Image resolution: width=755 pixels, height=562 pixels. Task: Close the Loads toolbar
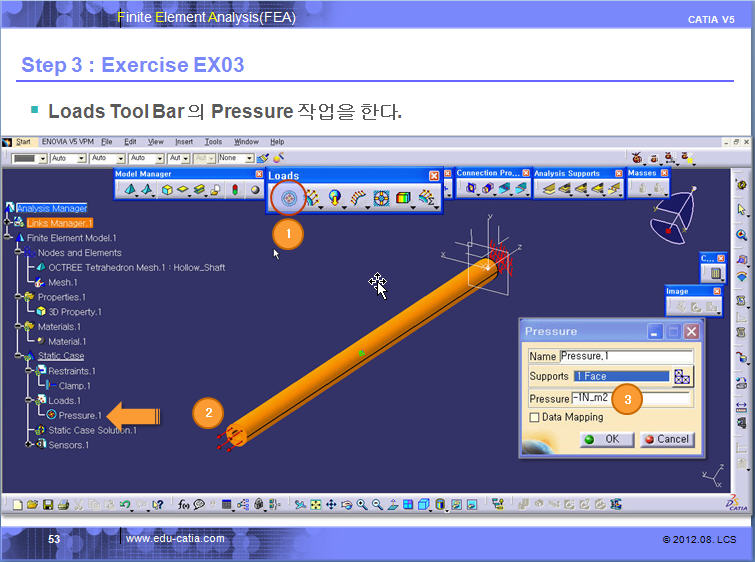[434, 176]
